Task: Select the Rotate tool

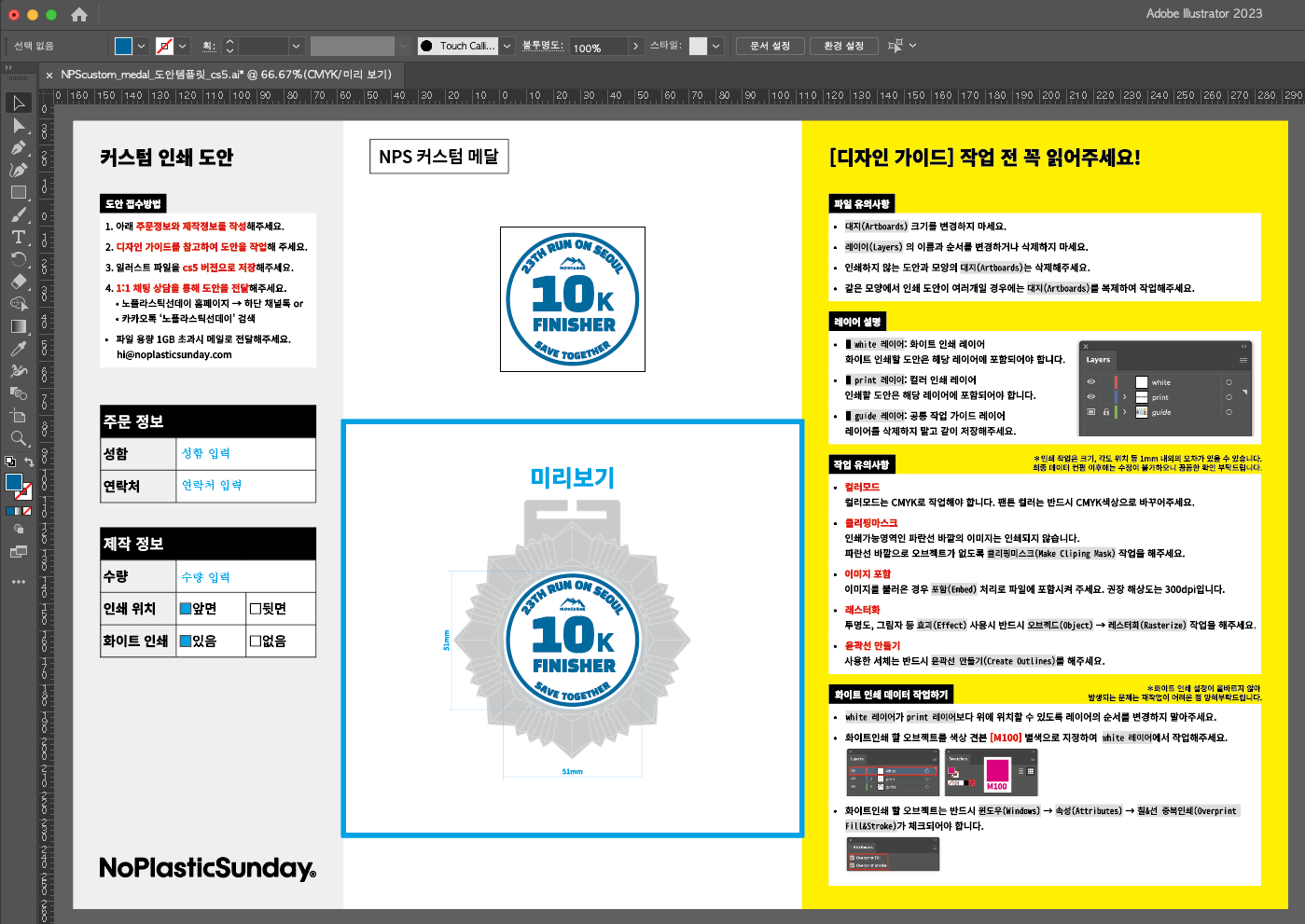Action: (19, 259)
